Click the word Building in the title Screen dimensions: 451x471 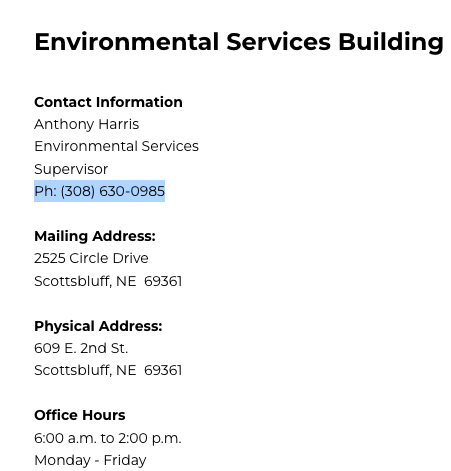pos(391,42)
